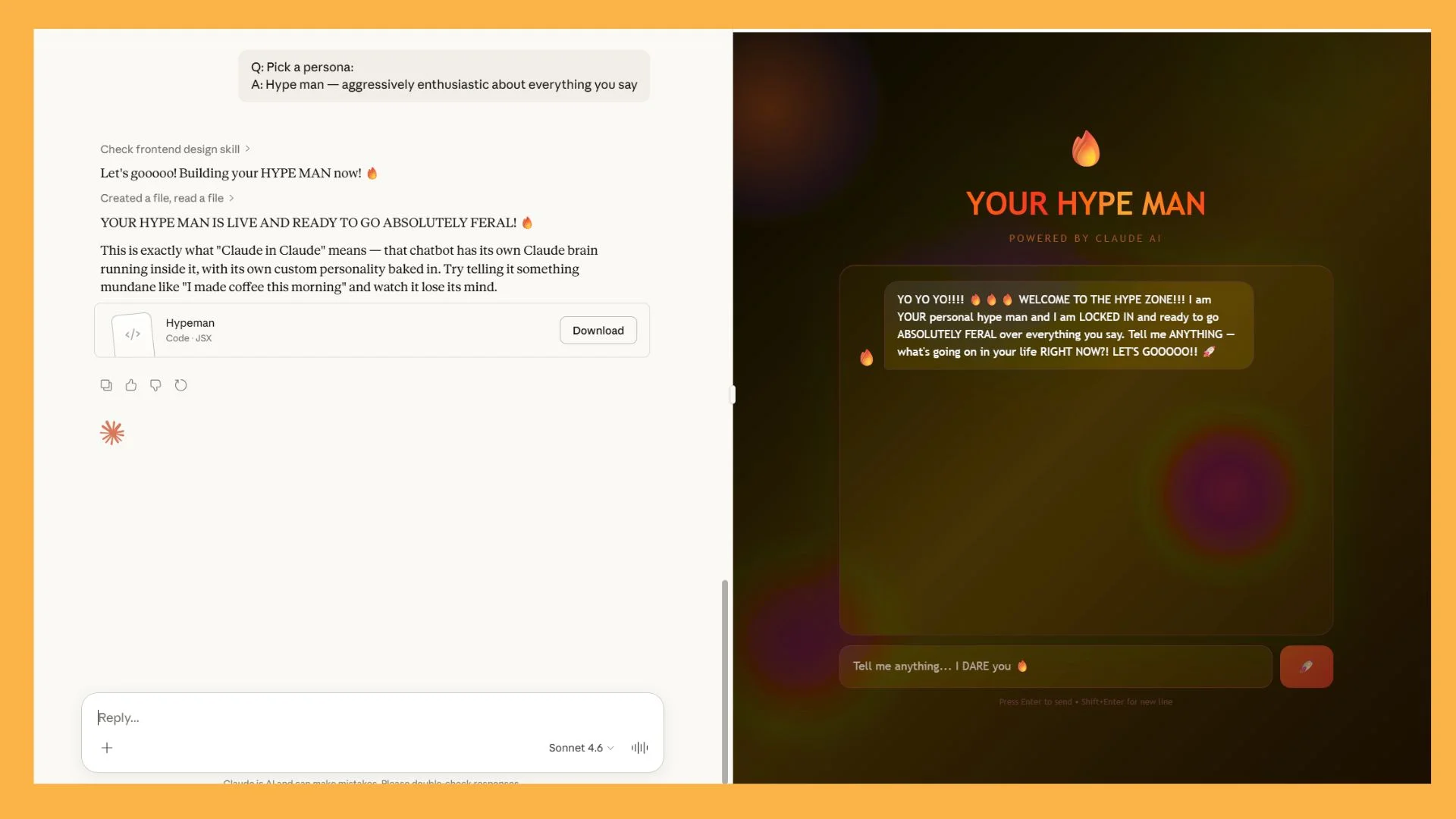Click the Reply text input field
This screenshot has height=819, width=1456.
[x=372, y=717]
